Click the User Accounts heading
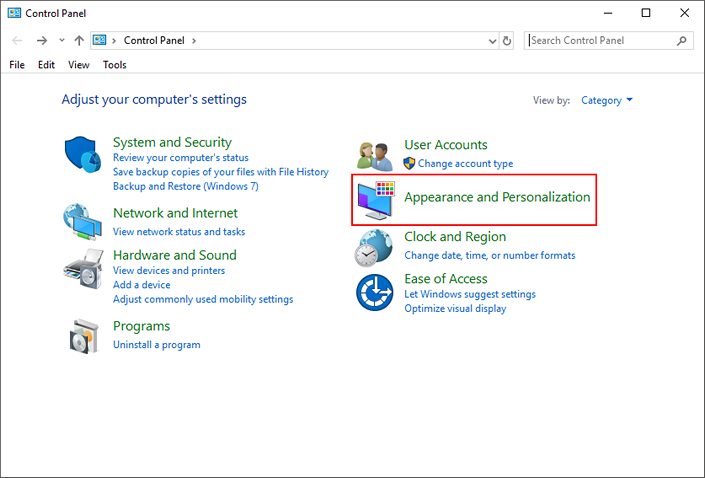The height and width of the screenshot is (478, 705). click(x=446, y=145)
